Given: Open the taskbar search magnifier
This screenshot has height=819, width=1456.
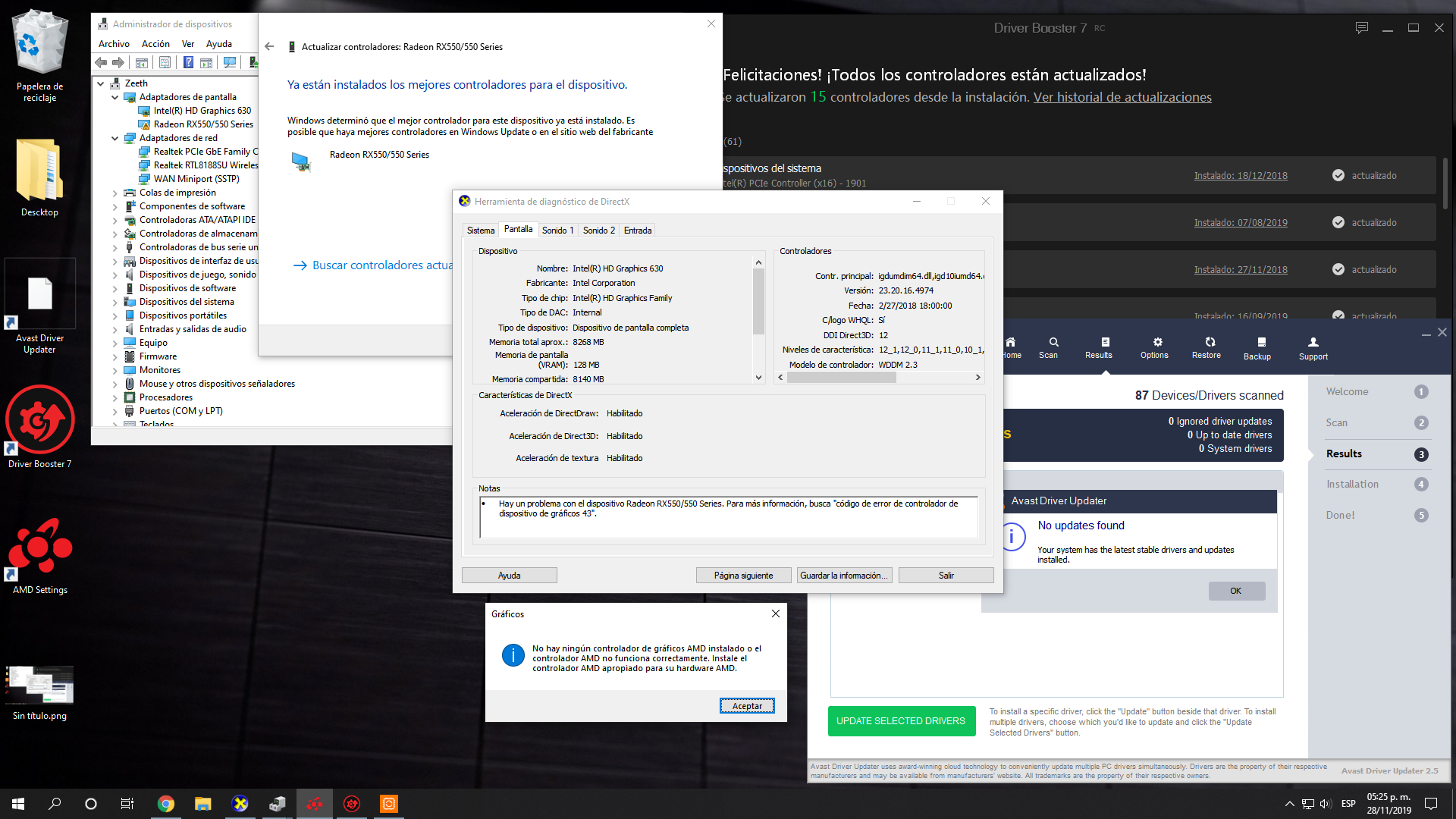Looking at the screenshot, I should [55, 804].
